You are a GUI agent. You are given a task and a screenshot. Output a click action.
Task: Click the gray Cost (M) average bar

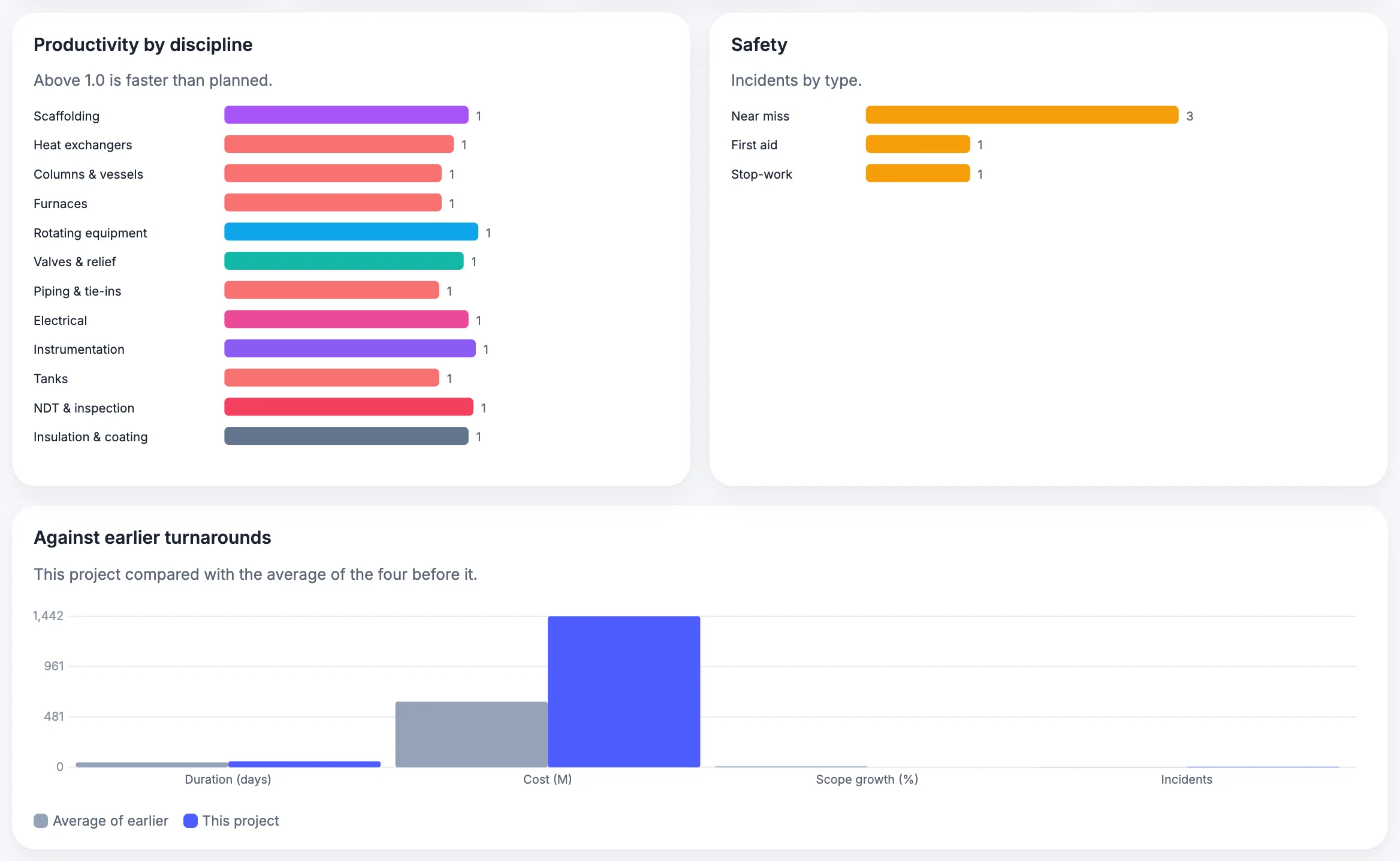pyautogui.click(x=472, y=734)
